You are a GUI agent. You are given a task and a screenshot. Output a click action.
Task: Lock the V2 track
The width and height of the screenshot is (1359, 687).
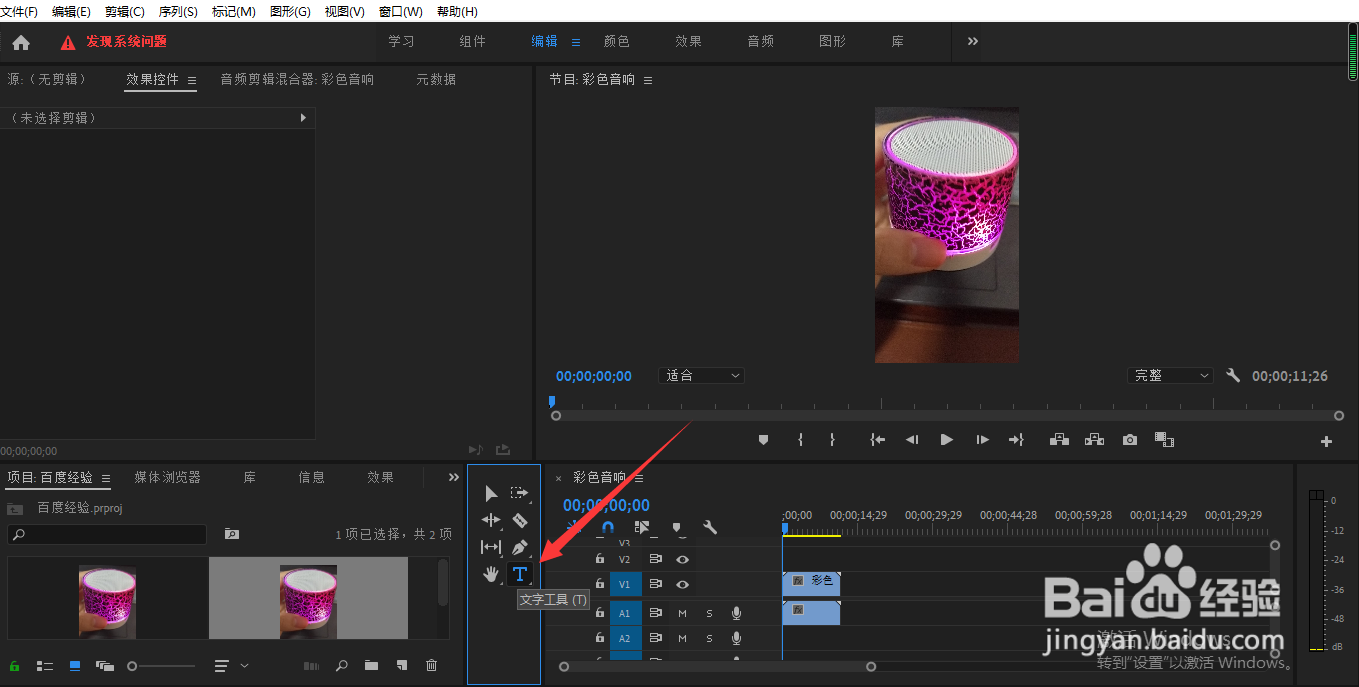[599, 559]
